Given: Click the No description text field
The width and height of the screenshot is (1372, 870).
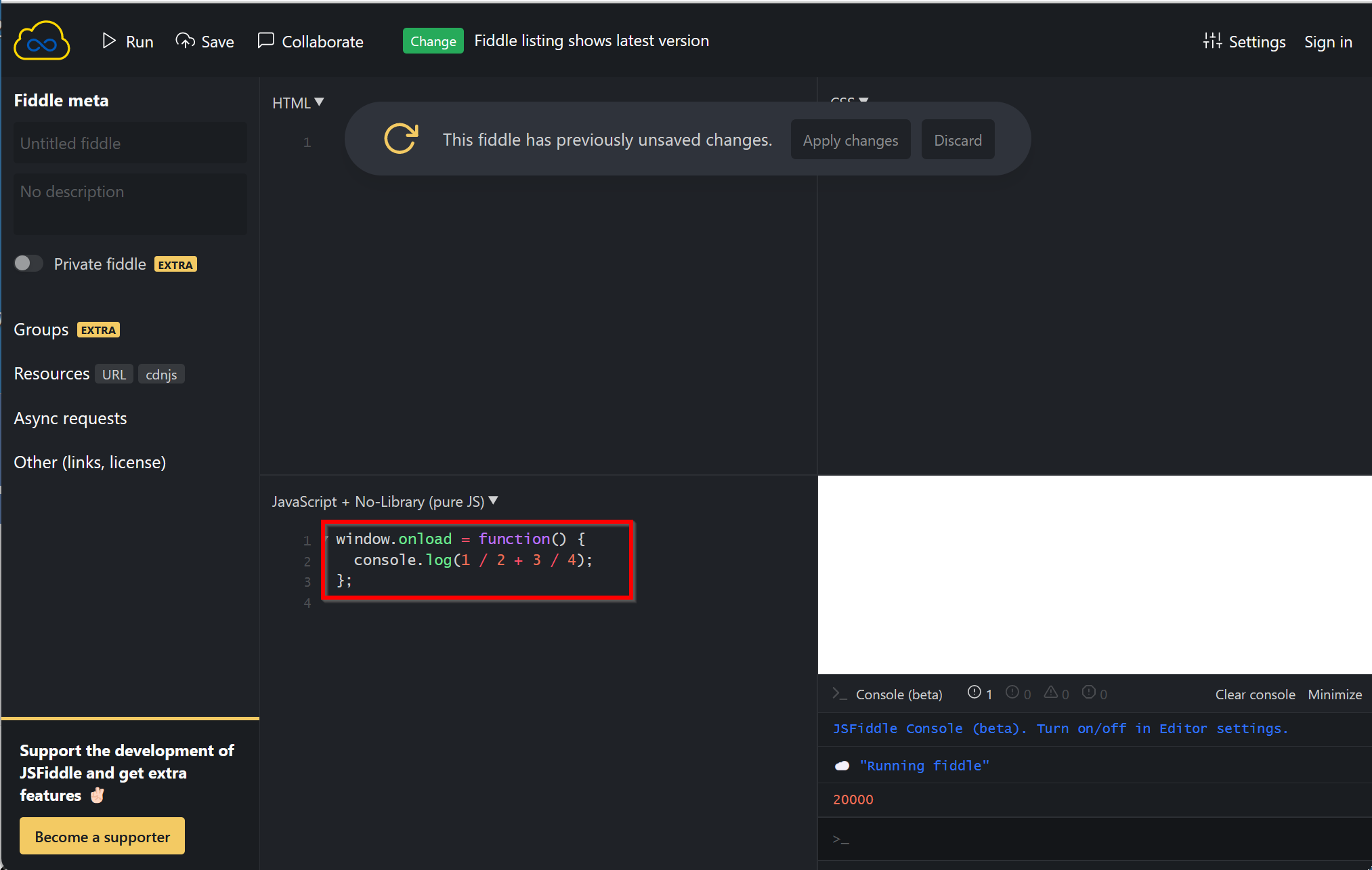Looking at the screenshot, I should [130, 204].
